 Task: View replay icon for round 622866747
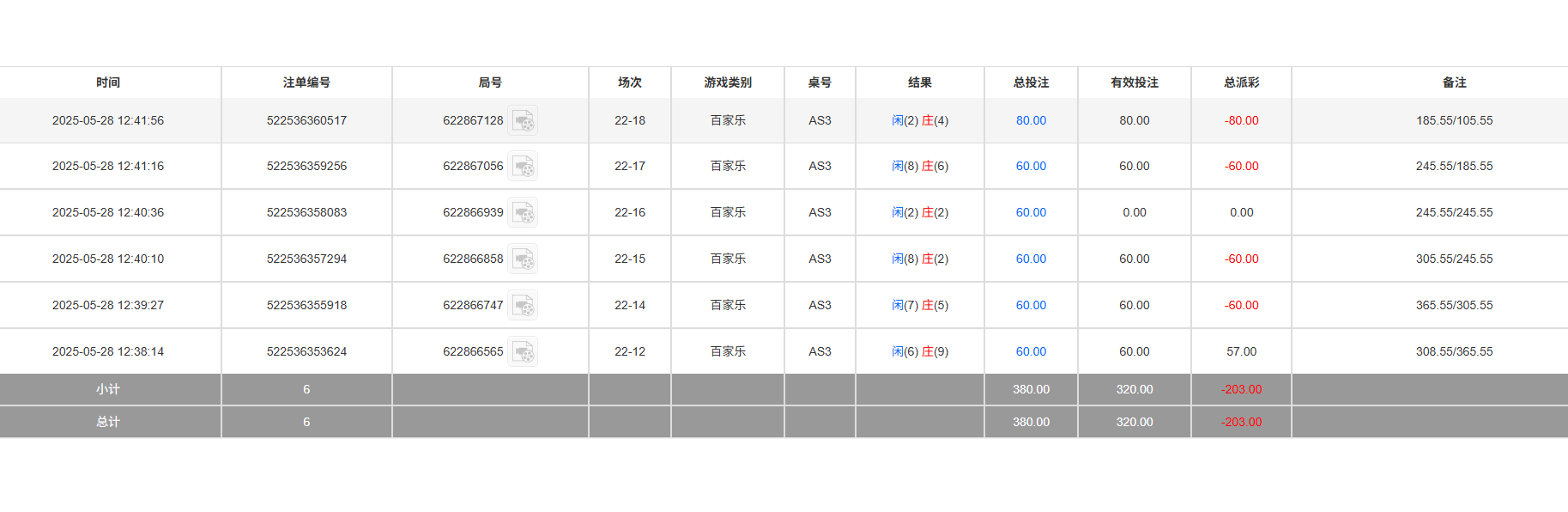(523, 306)
